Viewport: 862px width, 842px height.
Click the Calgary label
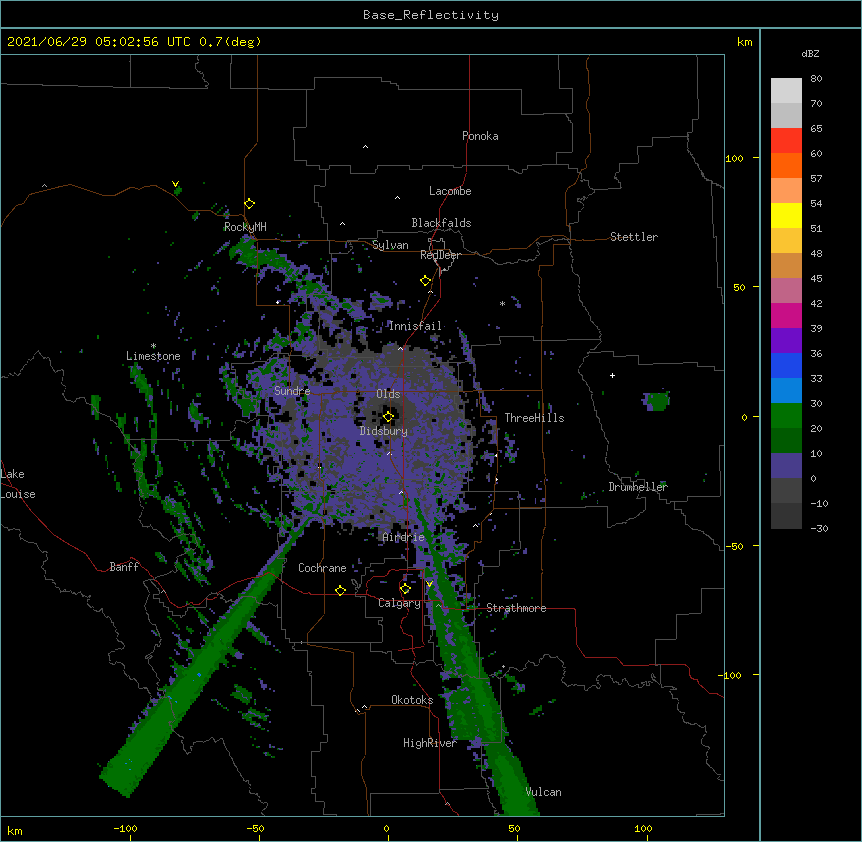[399, 603]
